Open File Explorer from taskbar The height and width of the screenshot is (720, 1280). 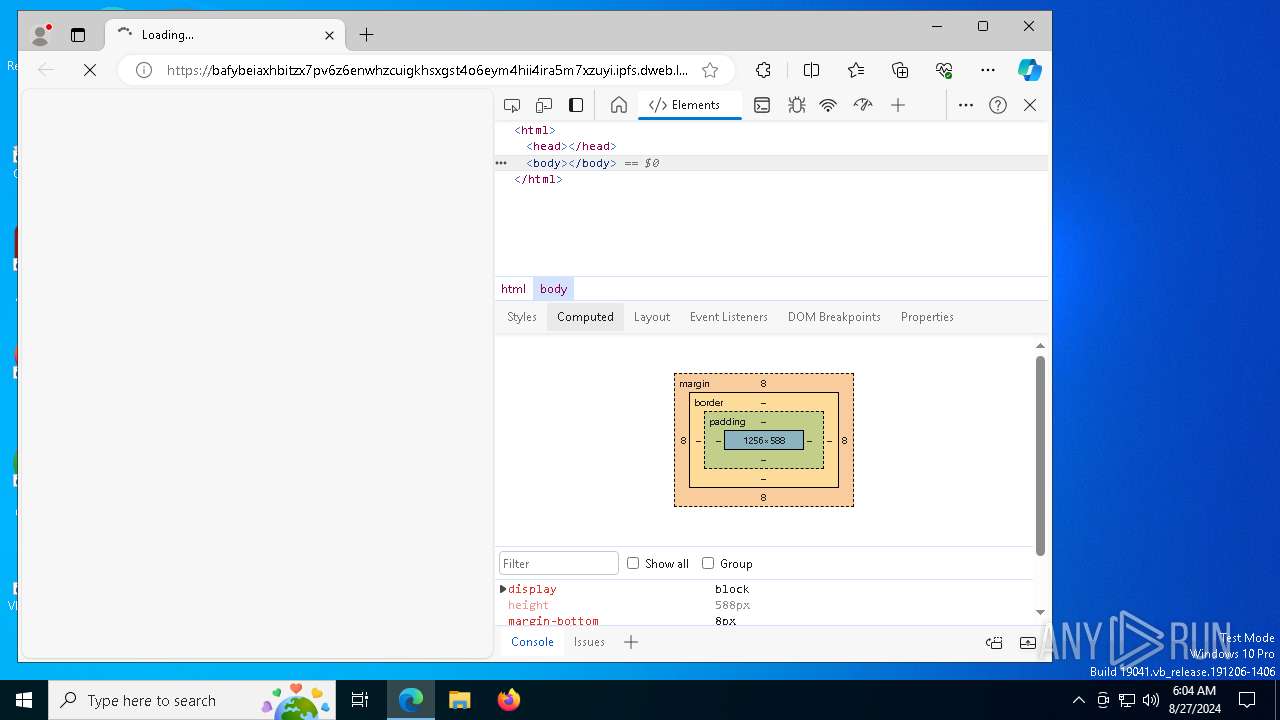point(460,700)
